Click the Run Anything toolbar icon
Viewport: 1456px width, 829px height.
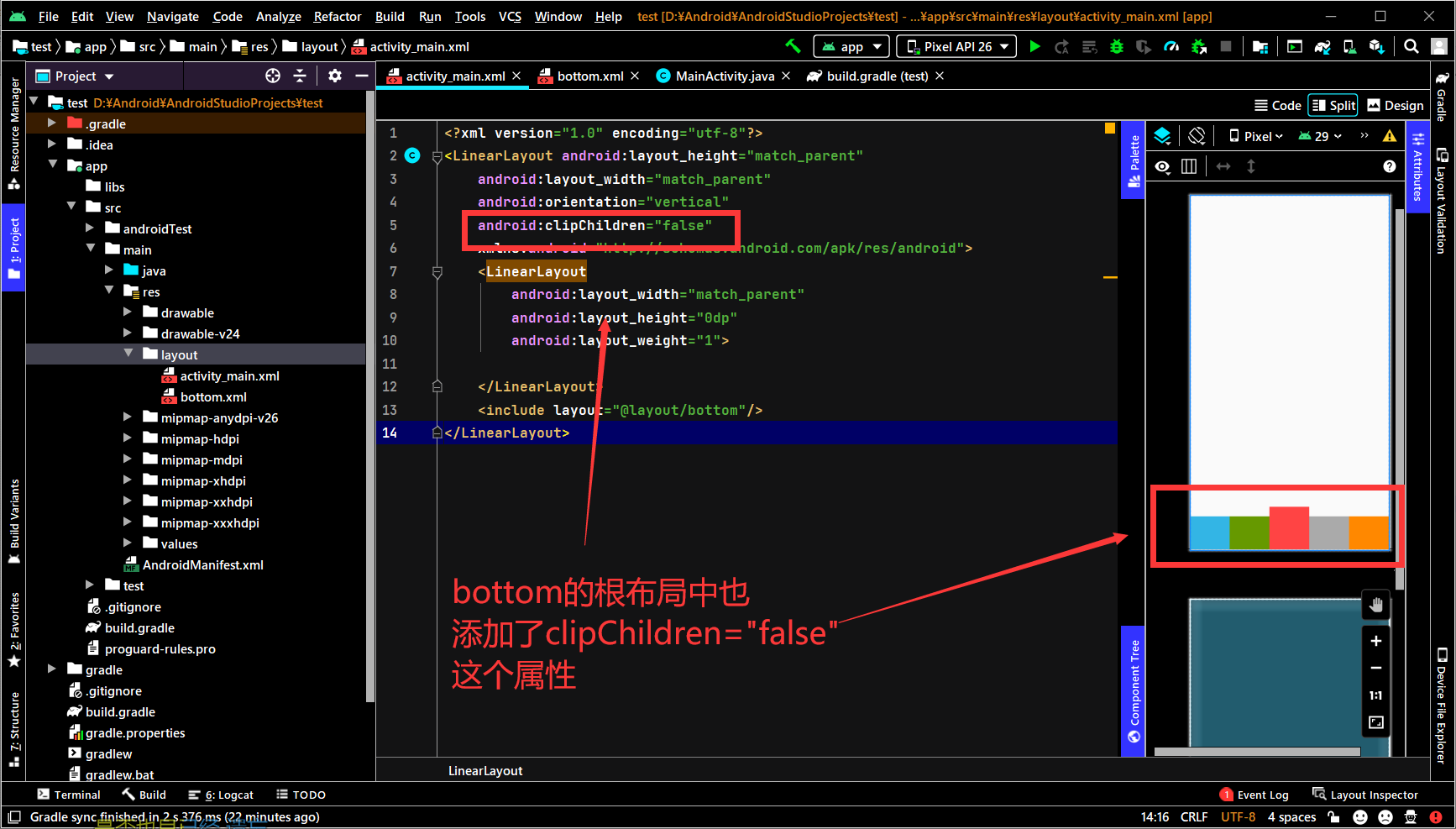(x=1295, y=46)
